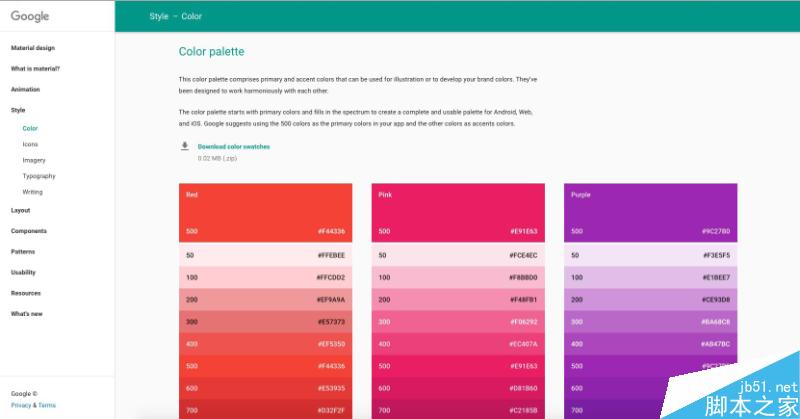Expand the Animation sidebar section
800x419 pixels.
[x=25, y=89]
